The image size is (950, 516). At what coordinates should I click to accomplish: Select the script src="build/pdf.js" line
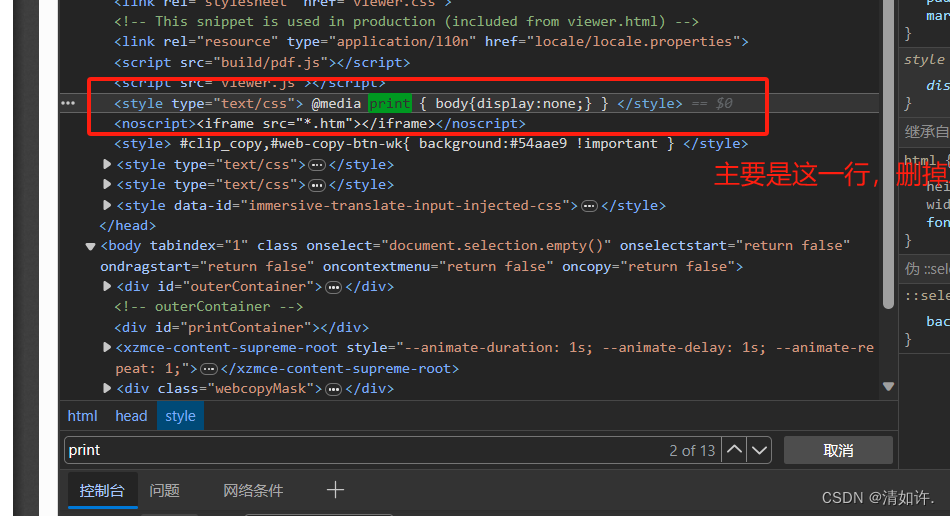tap(262, 62)
